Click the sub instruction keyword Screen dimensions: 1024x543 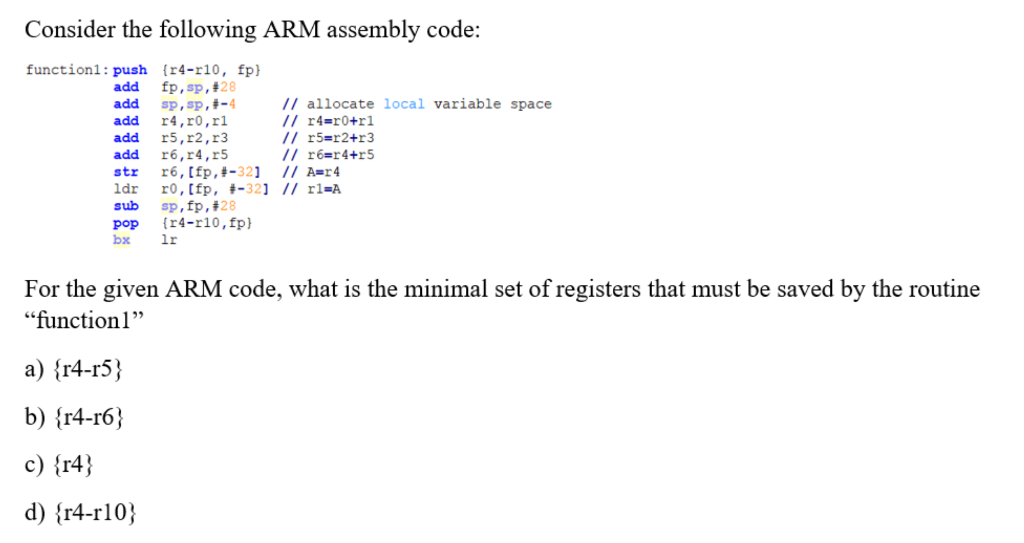click(x=126, y=206)
